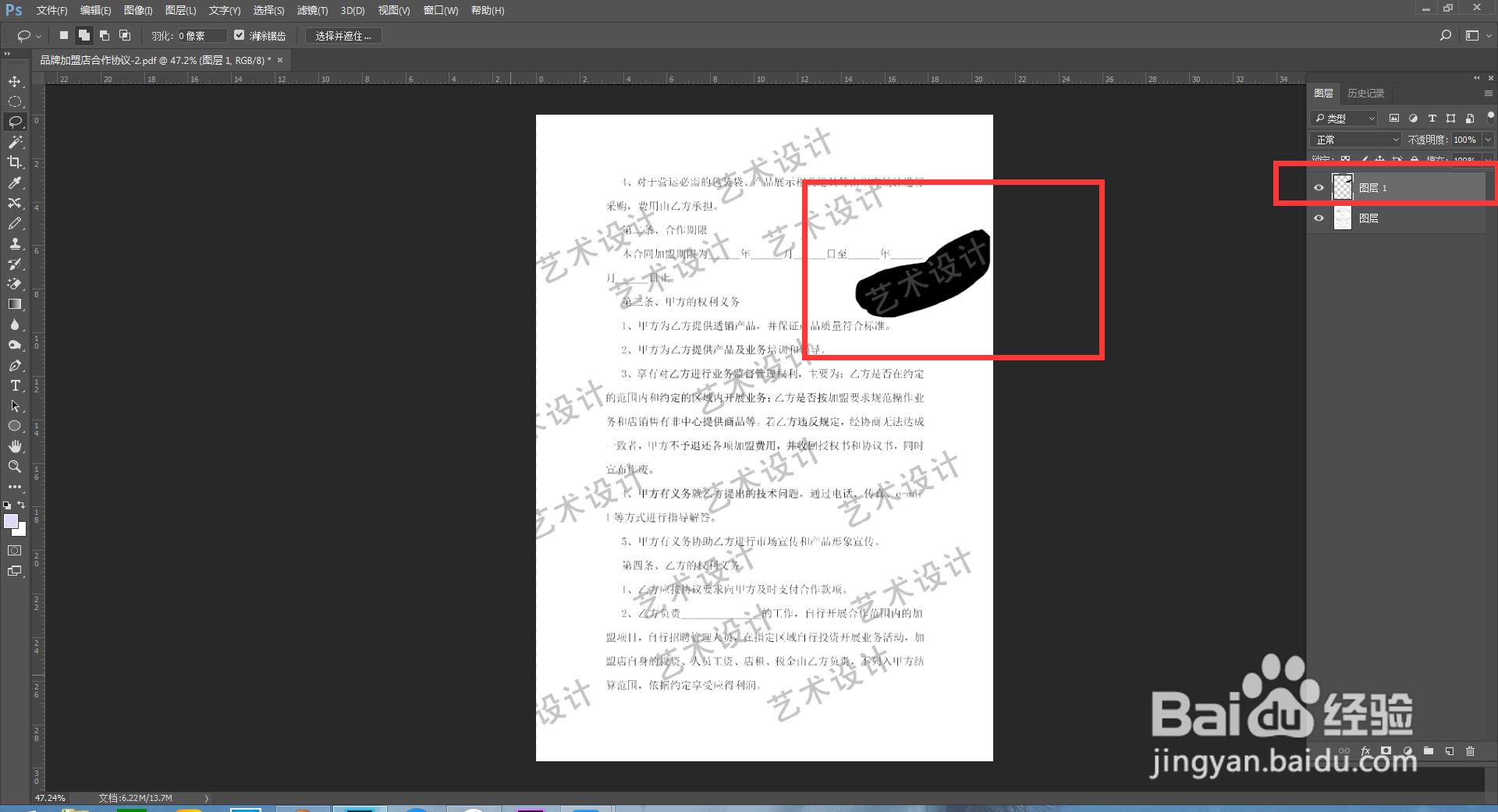This screenshot has height=812, width=1498.
Task: Collapse the layers panel to icons
Action: [x=1476, y=78]
